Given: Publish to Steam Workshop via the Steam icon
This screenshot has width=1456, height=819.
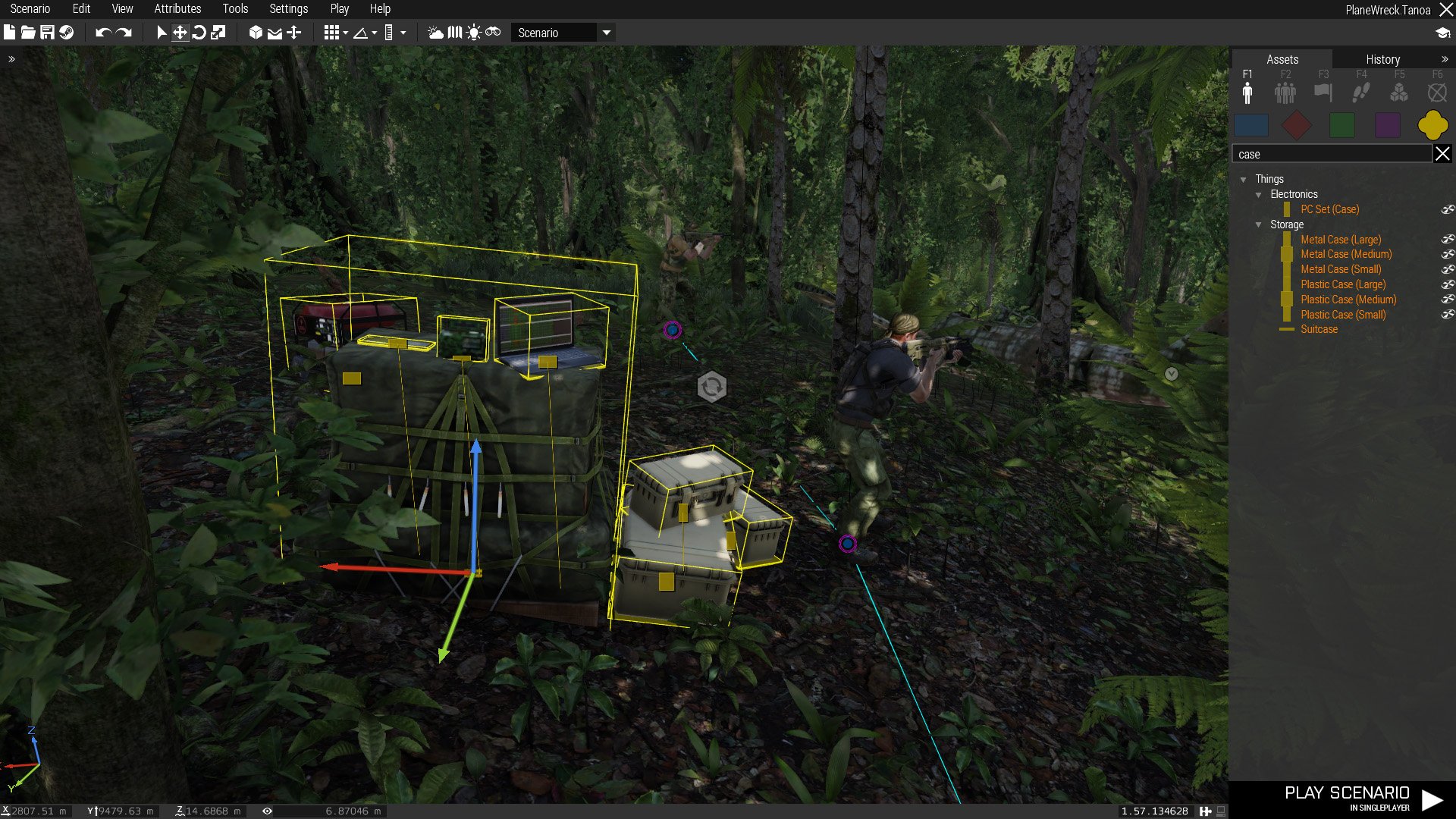Looking at the screenshot, I should coord(67,33).
